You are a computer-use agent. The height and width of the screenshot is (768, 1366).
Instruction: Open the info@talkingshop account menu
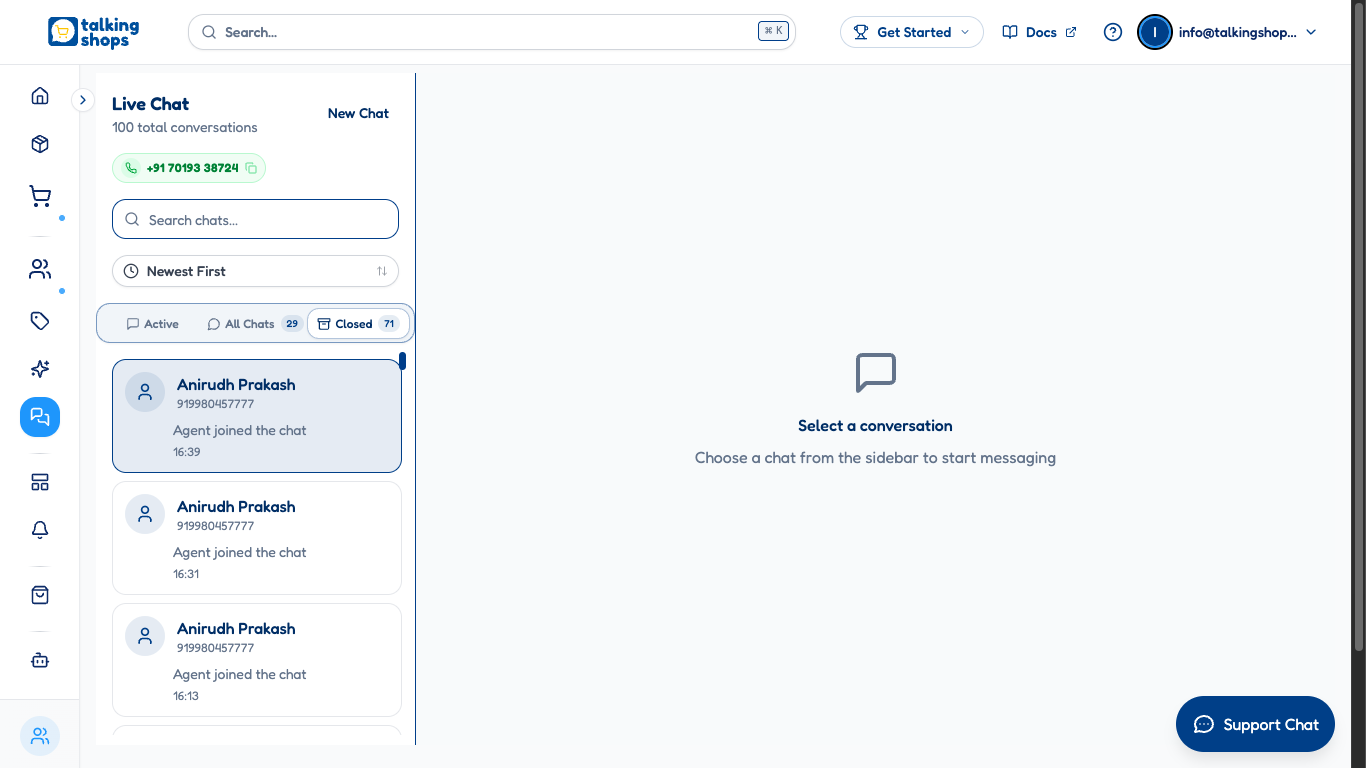(1228, 32)
